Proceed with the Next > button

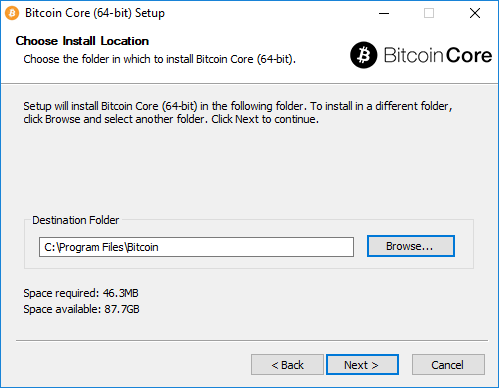[362, 365]
